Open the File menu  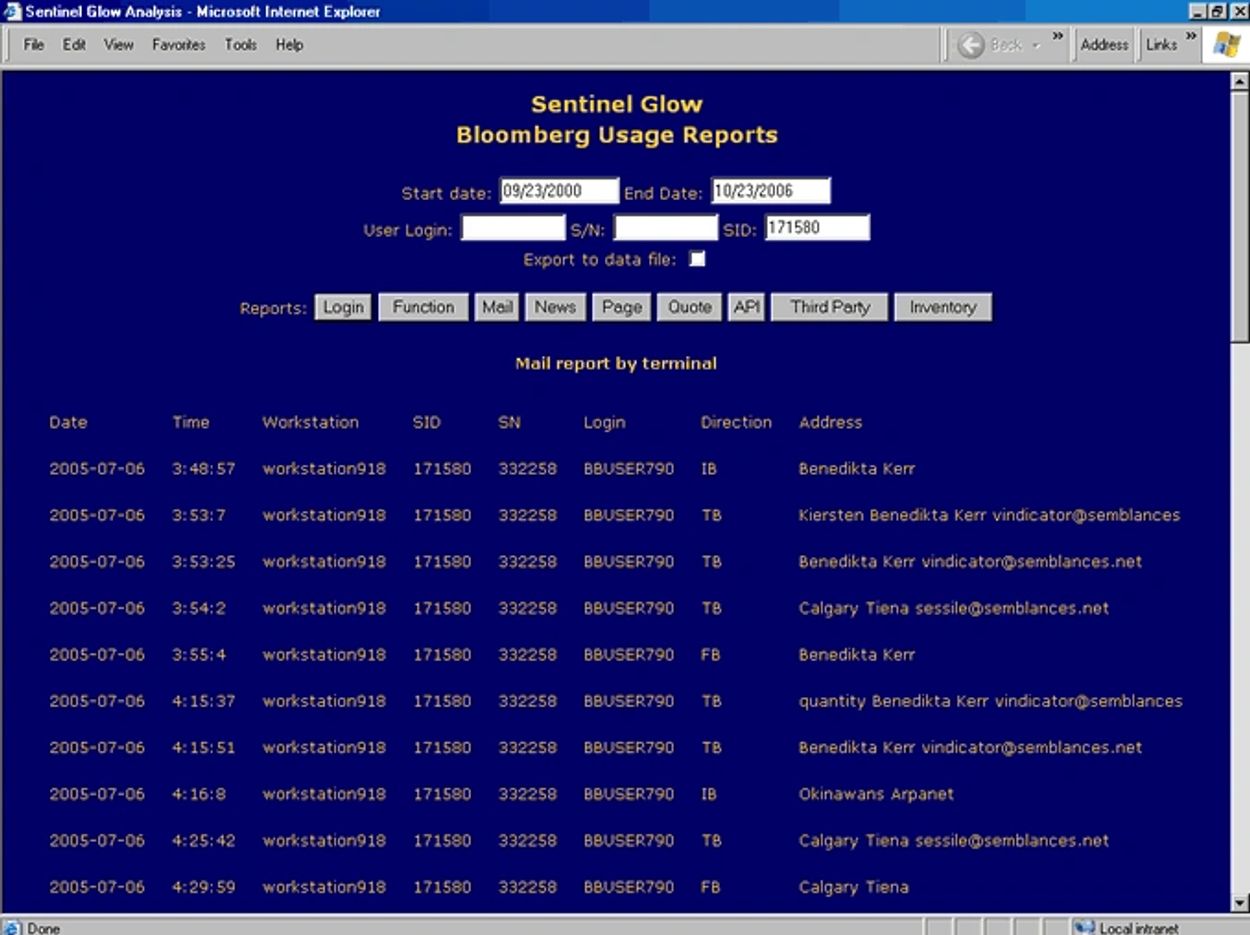point(33,45)
